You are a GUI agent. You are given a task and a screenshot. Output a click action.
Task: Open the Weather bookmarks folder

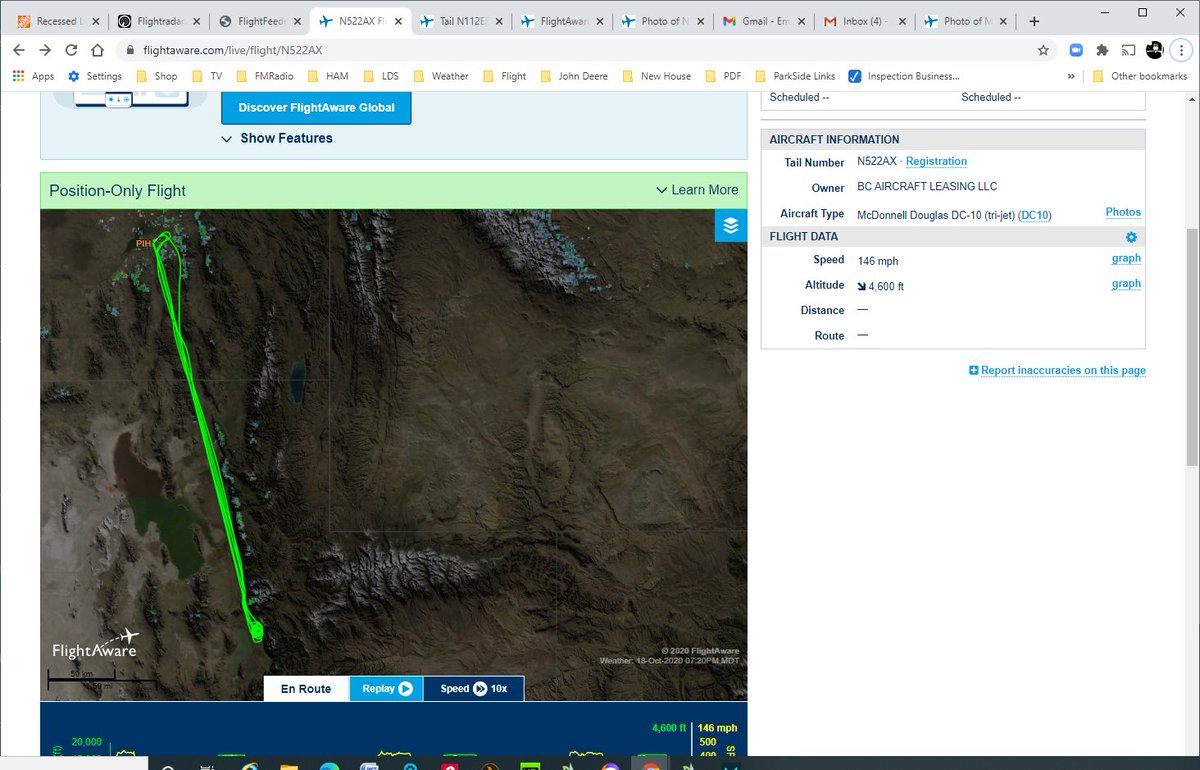[440, 76]
